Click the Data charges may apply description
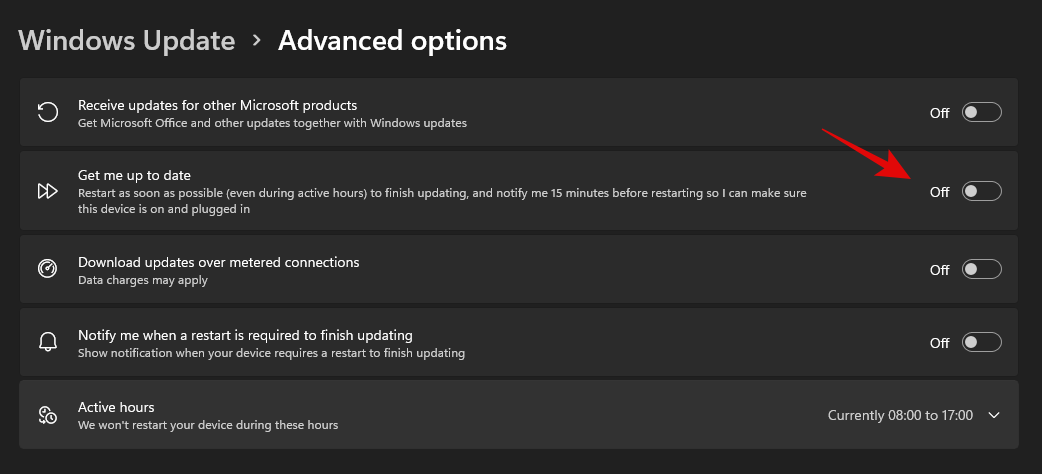The width and height of the screenshot is (1042, 474). pyautogui.click(x=142, y=280)
